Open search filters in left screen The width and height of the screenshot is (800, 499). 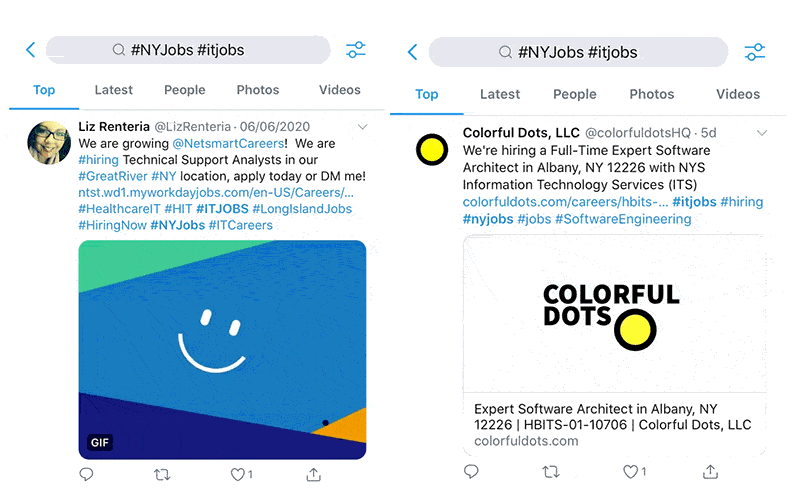pyautogui.click(x=356, y=50)
